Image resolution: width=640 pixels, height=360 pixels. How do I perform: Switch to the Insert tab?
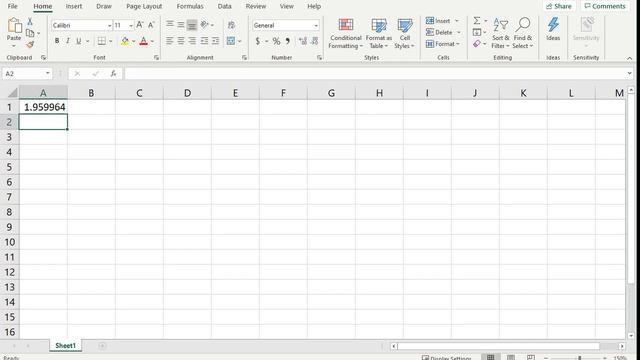click(x=74, y=6)
